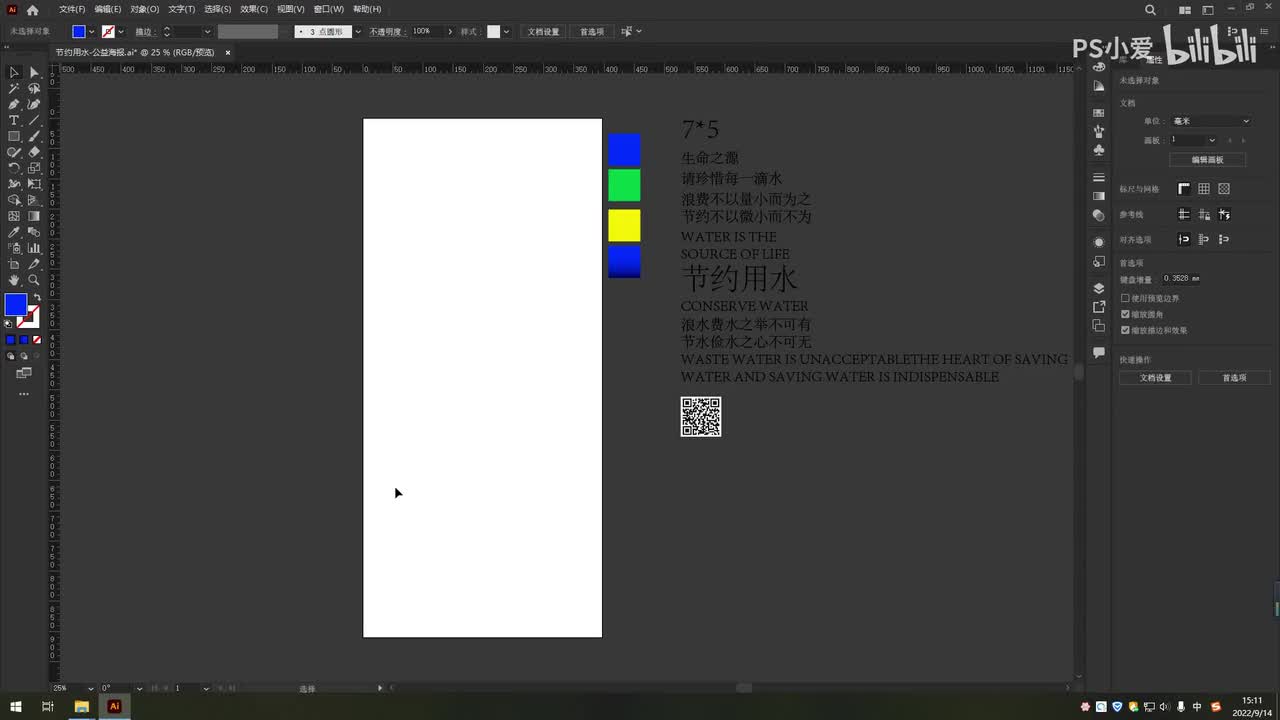This screenshot has height=720, width=1280.
Task: Open the Symbols panel club icon
Action: point(1099,150)
